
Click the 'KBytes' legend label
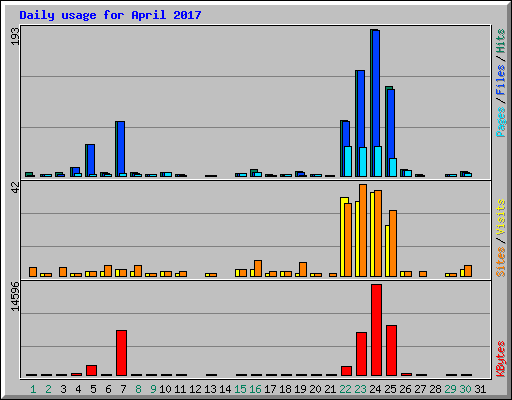pos(501,359)
